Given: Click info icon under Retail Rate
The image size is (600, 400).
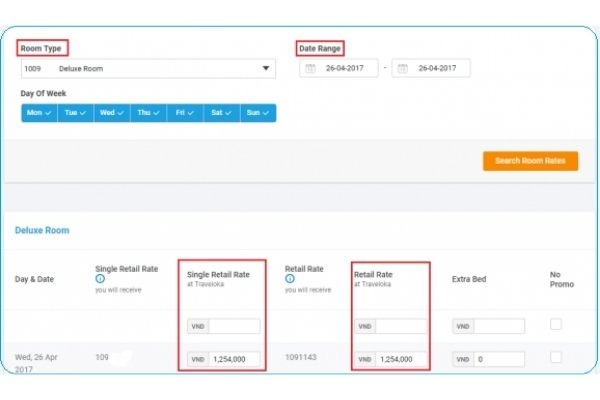Looking at the screenshot, I should 290,279.
